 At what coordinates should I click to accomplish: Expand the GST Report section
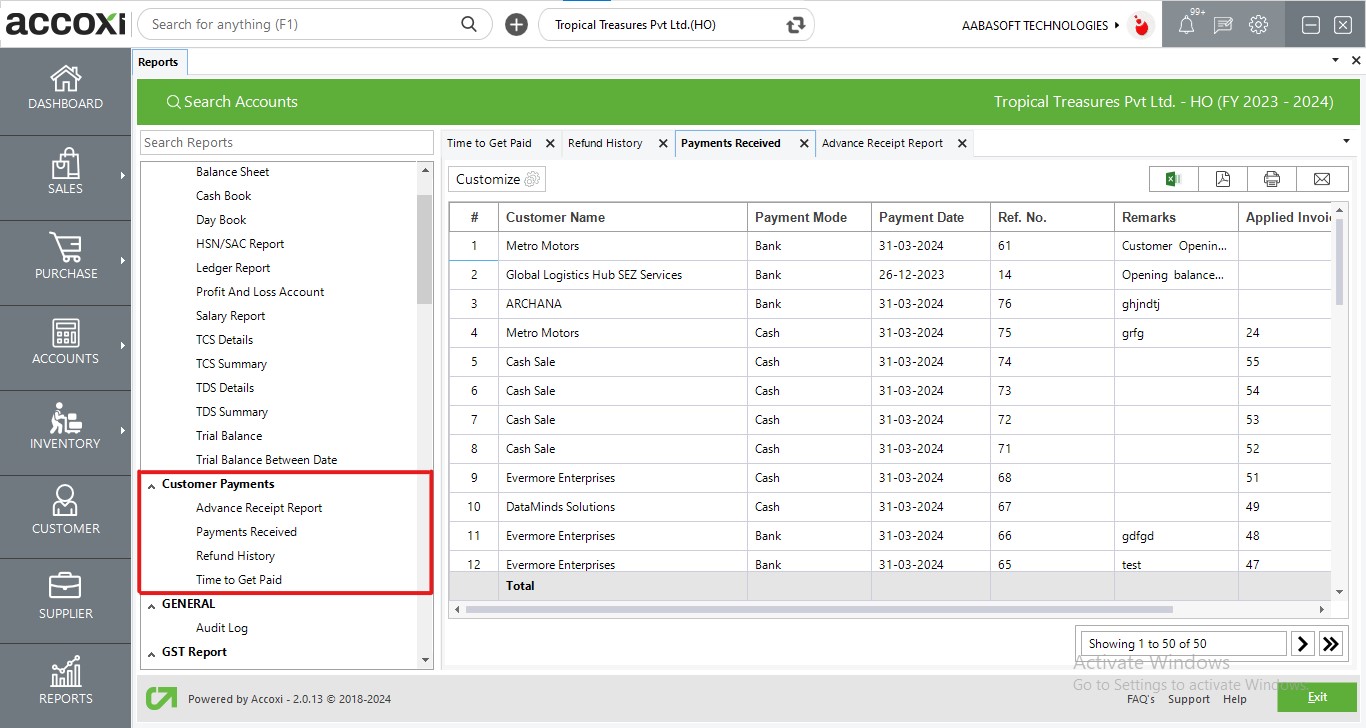[152, 651]
